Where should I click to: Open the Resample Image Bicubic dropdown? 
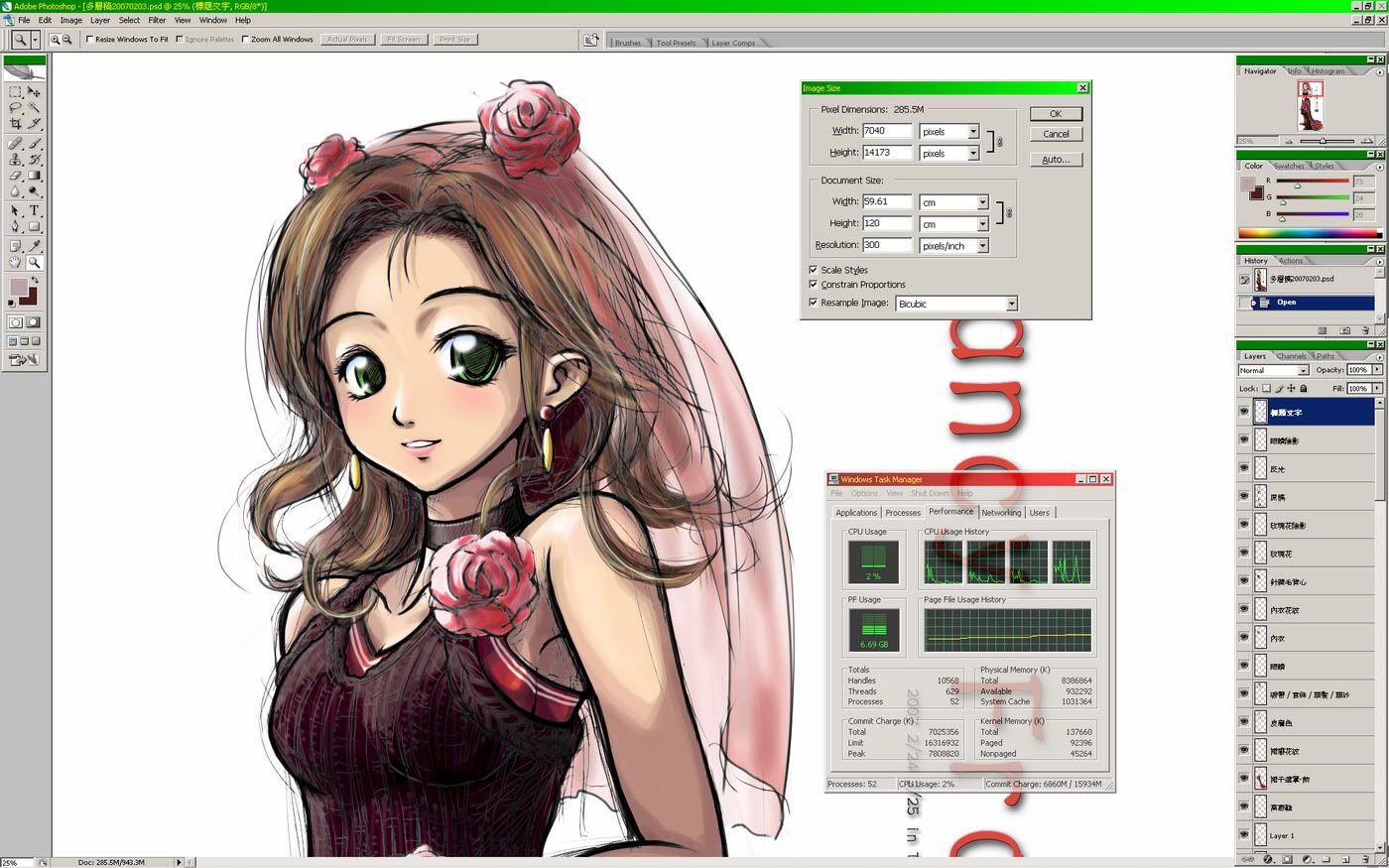(x=1011, y=304)
